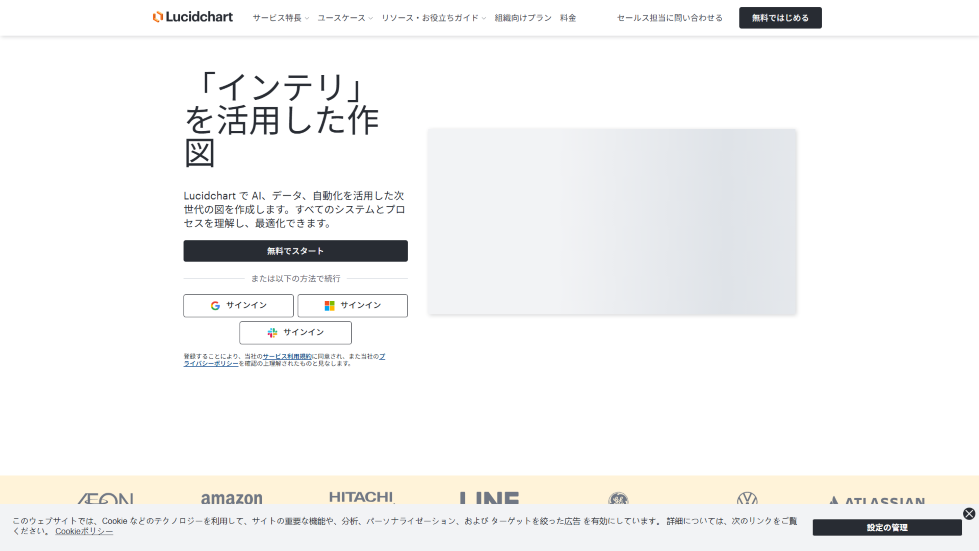Close the cookie banner
979x551 pixels.
point(969,514)
